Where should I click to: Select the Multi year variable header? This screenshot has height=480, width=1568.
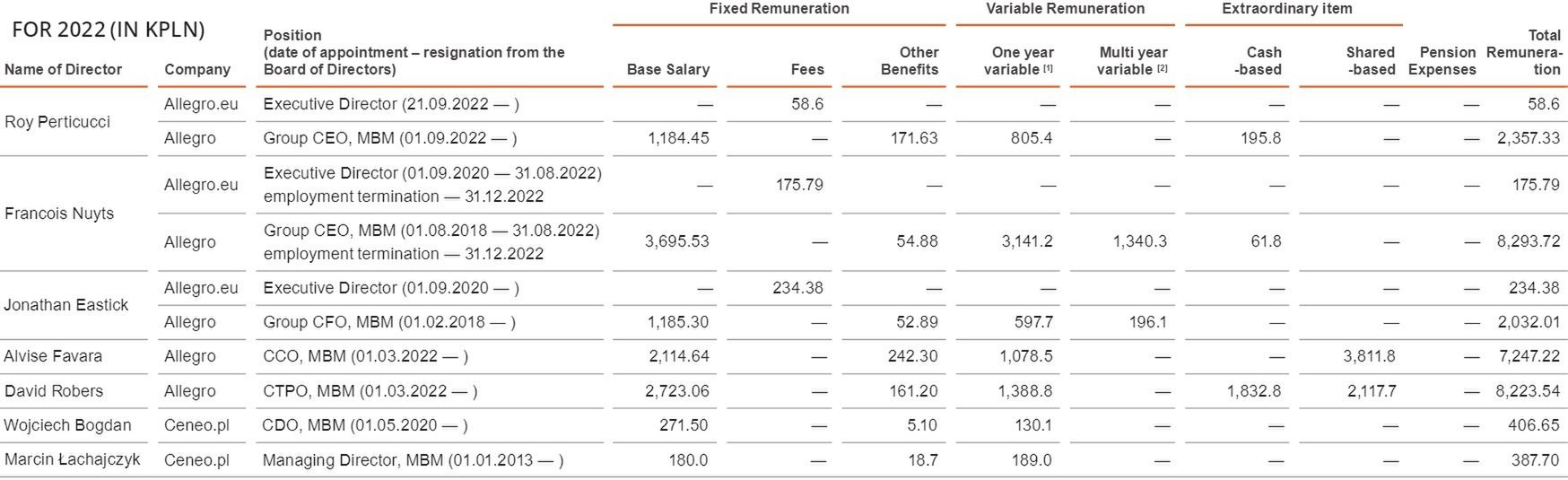pos(1133,61)
